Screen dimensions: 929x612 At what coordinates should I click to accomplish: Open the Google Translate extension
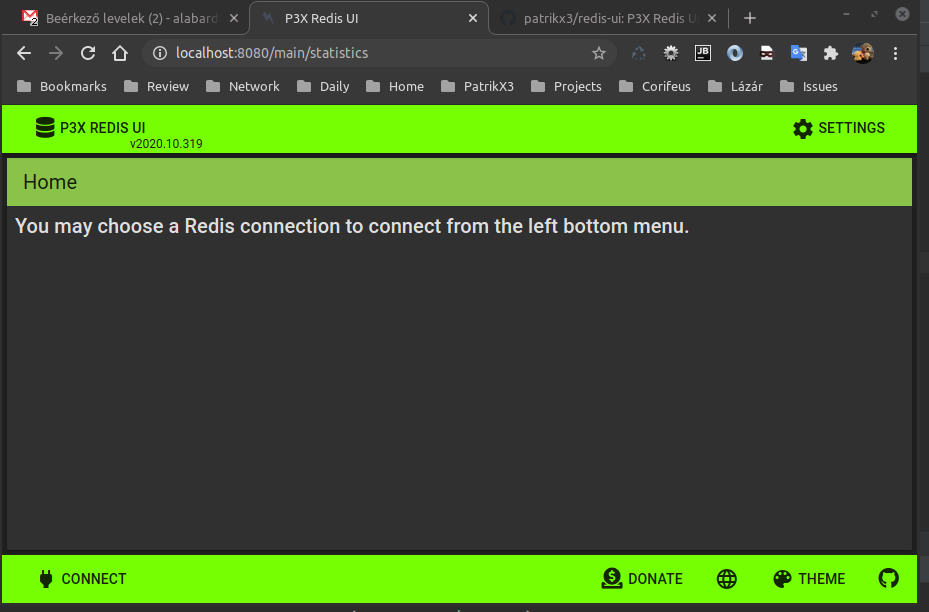pyautogui.click(x=799, y=53)
